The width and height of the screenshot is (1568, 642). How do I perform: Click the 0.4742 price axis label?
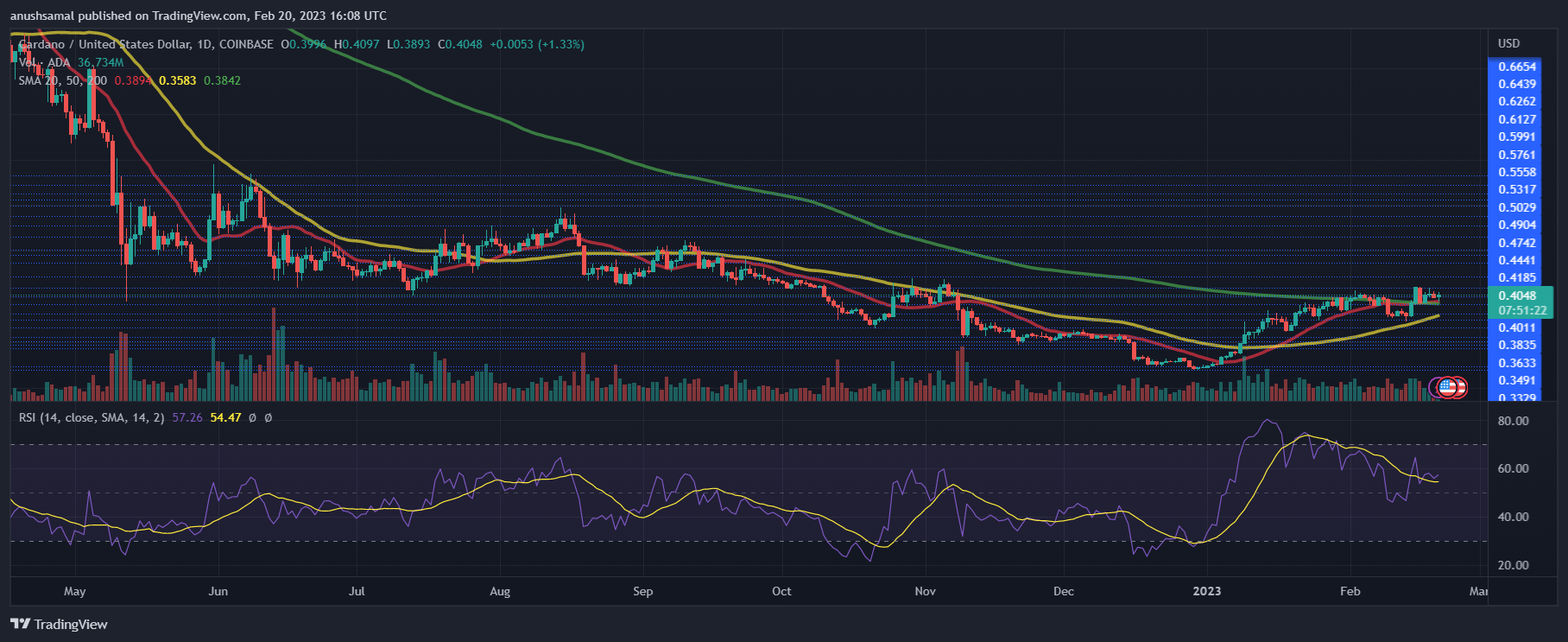1517,243
